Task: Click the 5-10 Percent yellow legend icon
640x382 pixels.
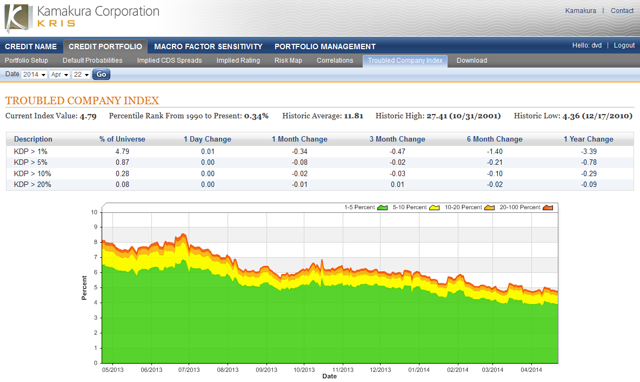Action: (434, 208)
